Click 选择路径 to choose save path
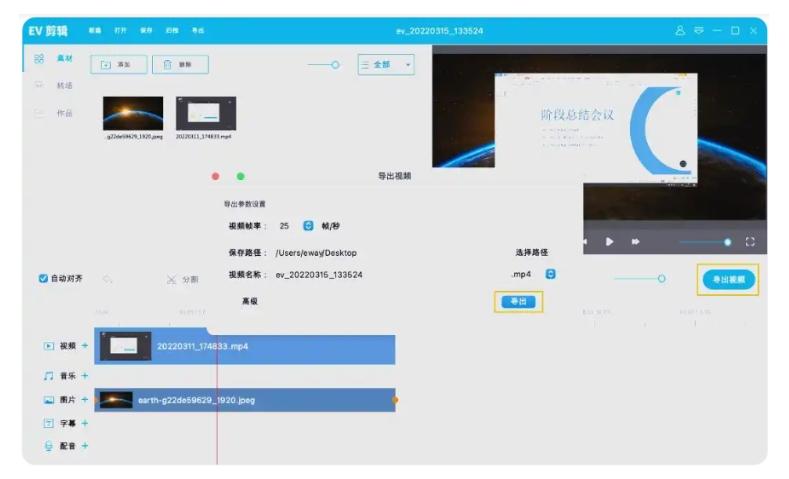This screenshot has width=789, height=479. (531, 252)
